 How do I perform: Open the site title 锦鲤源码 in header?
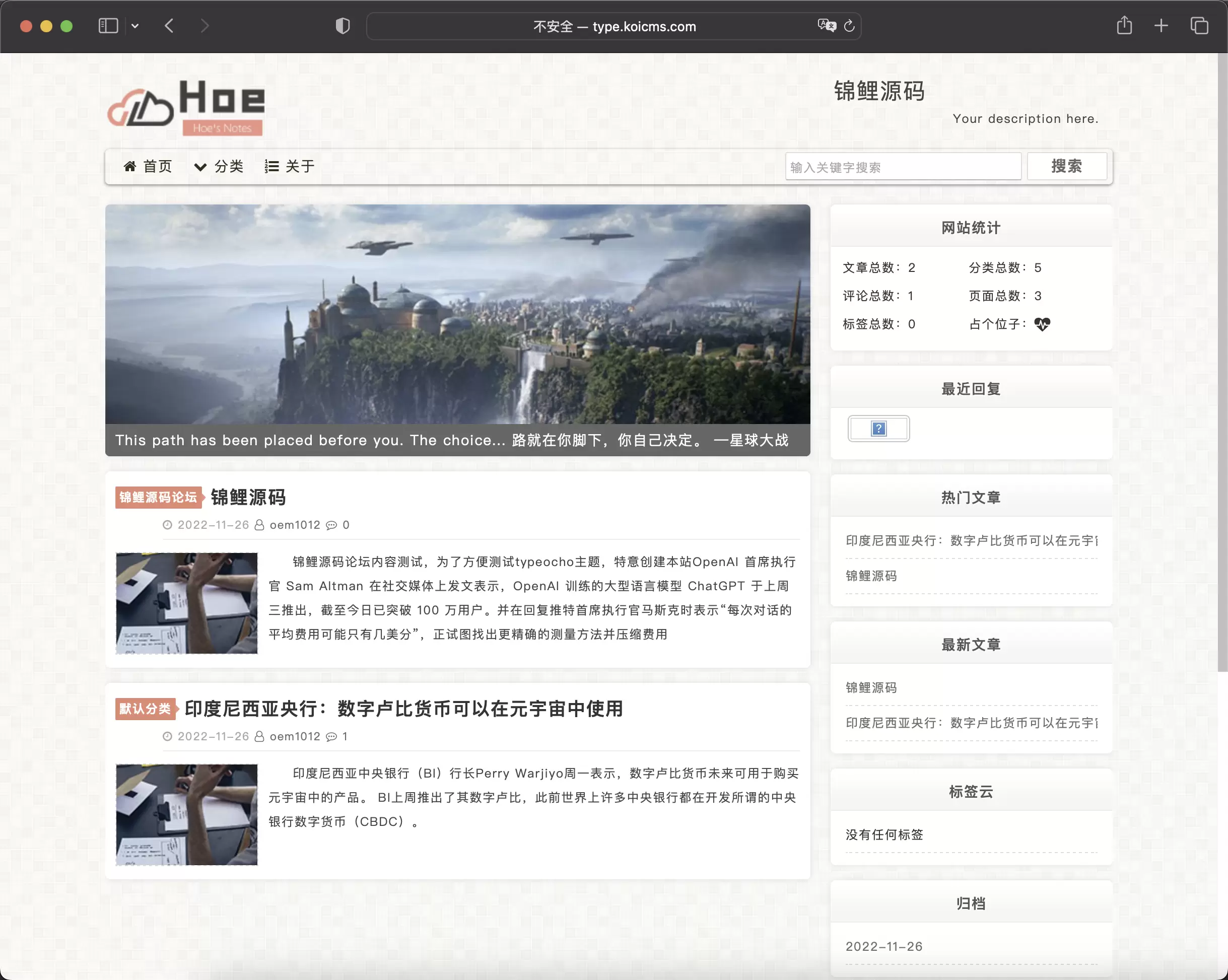[x=879, y=91]
